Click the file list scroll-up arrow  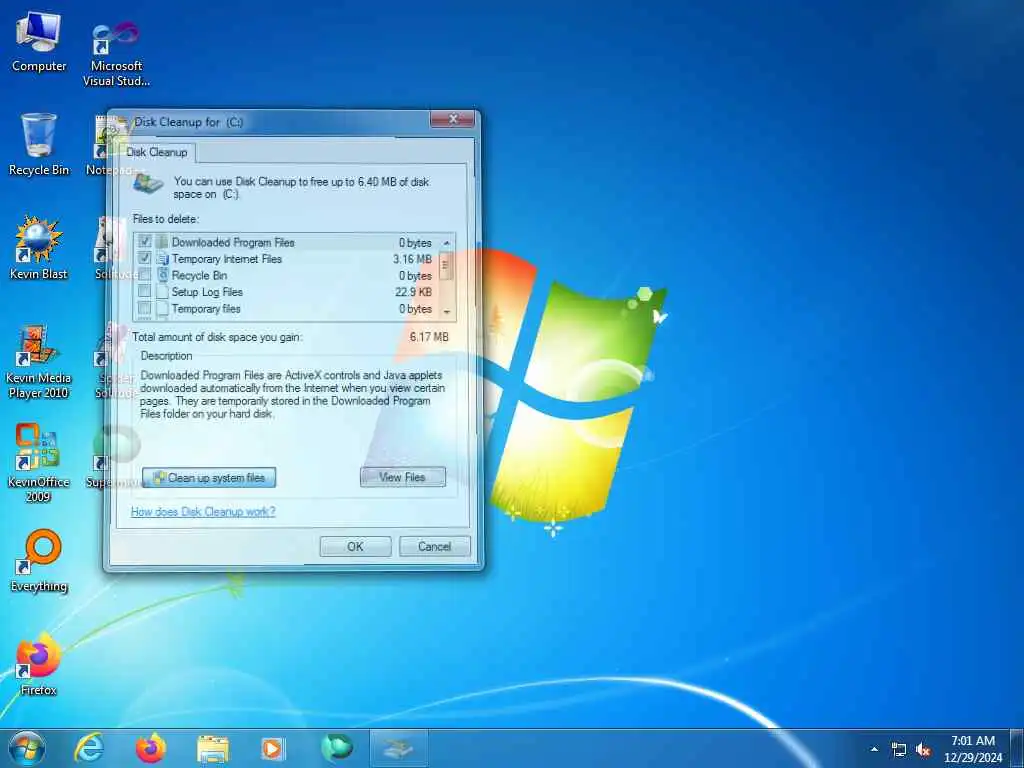(x=447, y=243)
